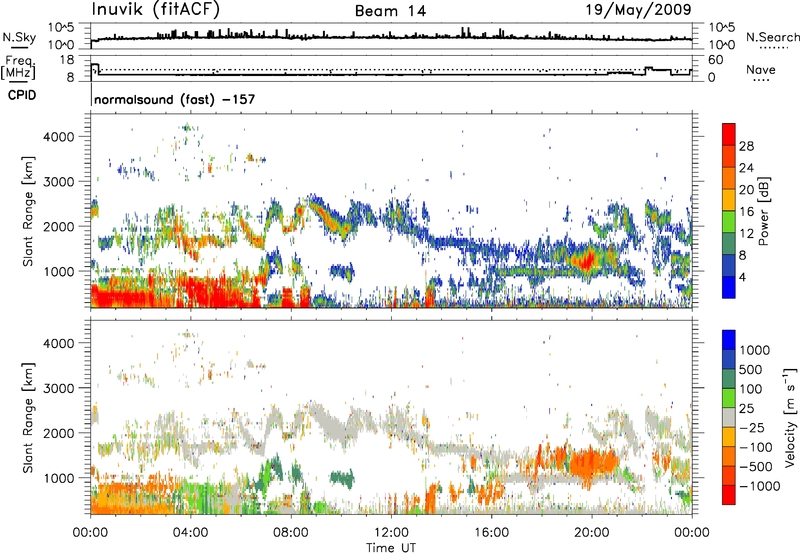The width and height of the screenshot is (800, 554).
Task: Click 'normalsound (fast) -157' text
Action: coord(174,99)
